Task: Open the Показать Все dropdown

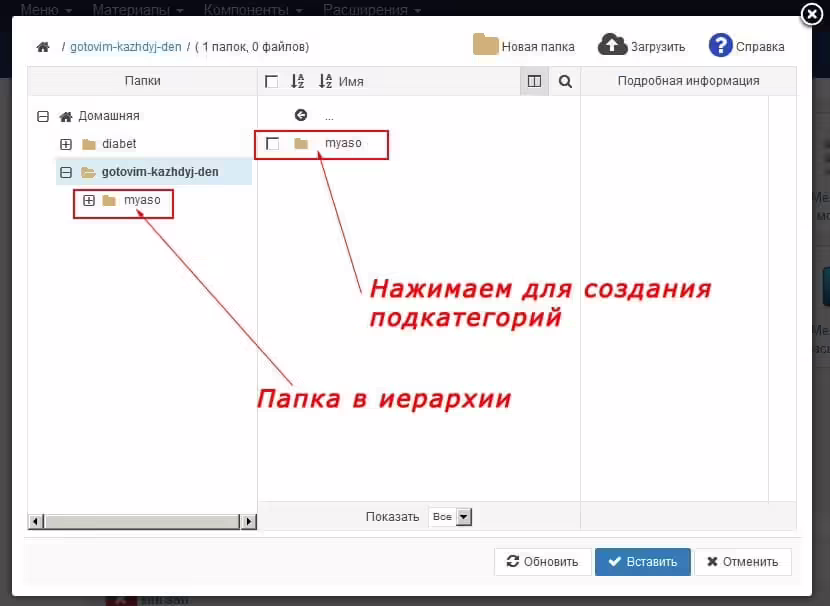Action: tap(450, 517)
